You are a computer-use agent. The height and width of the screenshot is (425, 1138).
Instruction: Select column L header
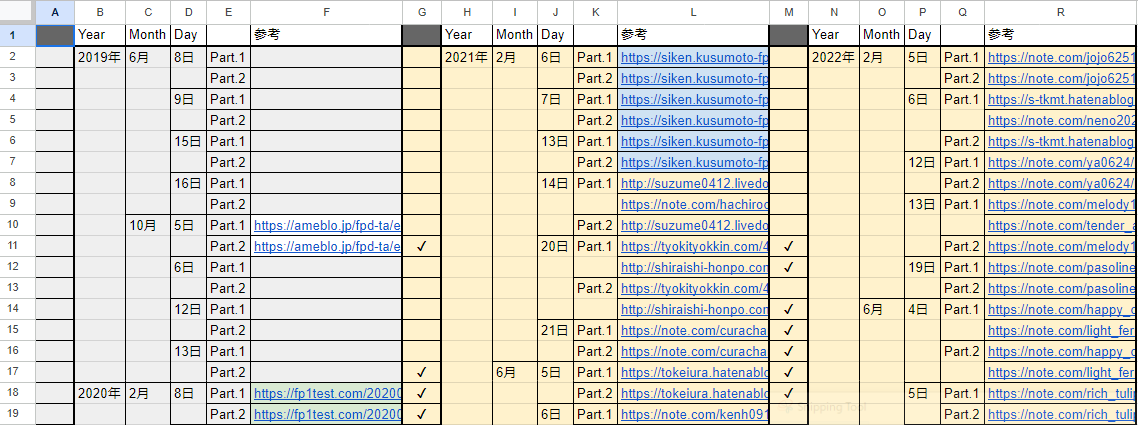(x=693, y=12)
